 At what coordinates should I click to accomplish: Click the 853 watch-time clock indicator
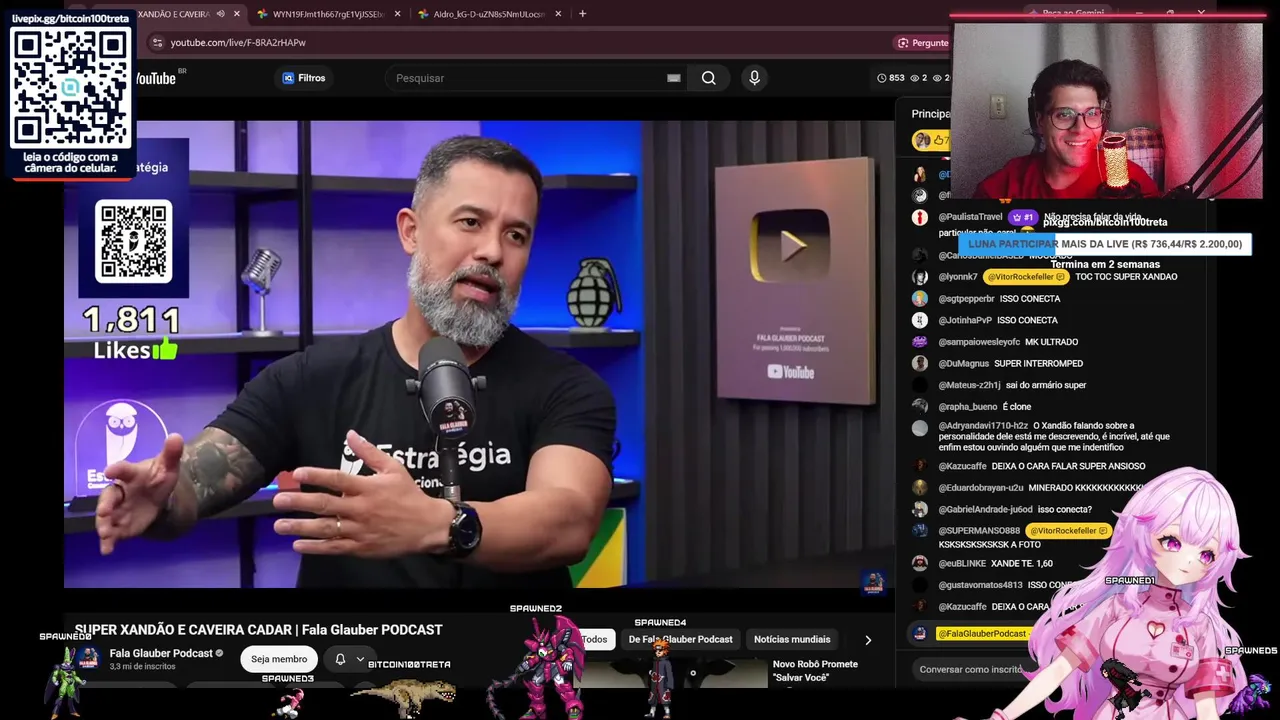(890, 78)
